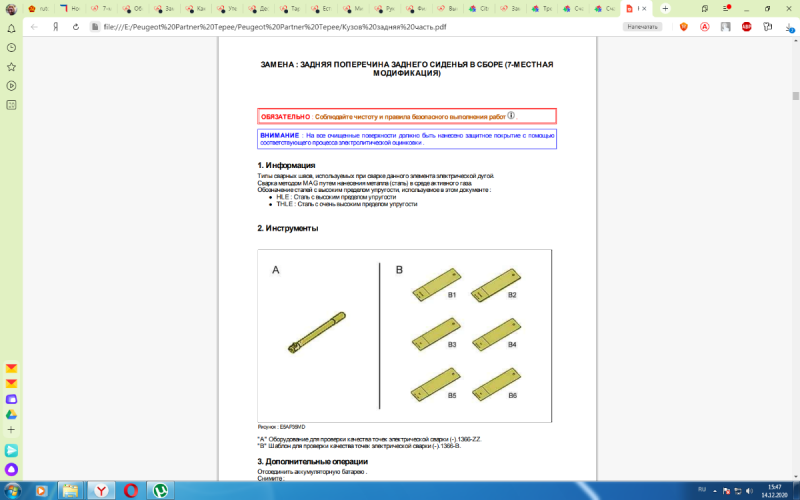Open Windows Media Player from taskbar
The height and width of the screenshot is (500, 800).
click(41, 491)
